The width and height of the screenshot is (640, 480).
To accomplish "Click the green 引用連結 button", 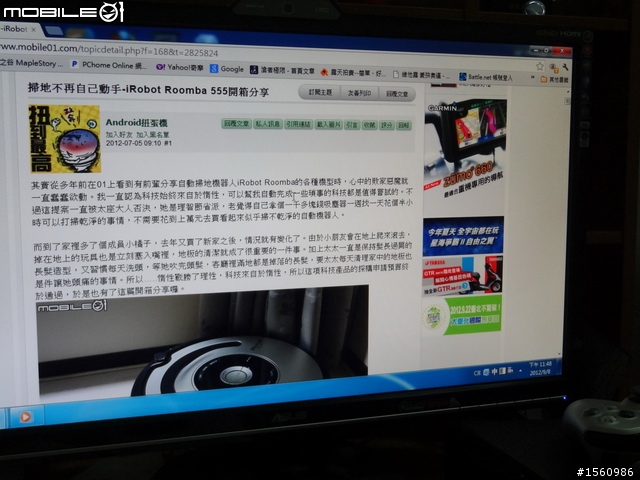I will pos(298,124).
